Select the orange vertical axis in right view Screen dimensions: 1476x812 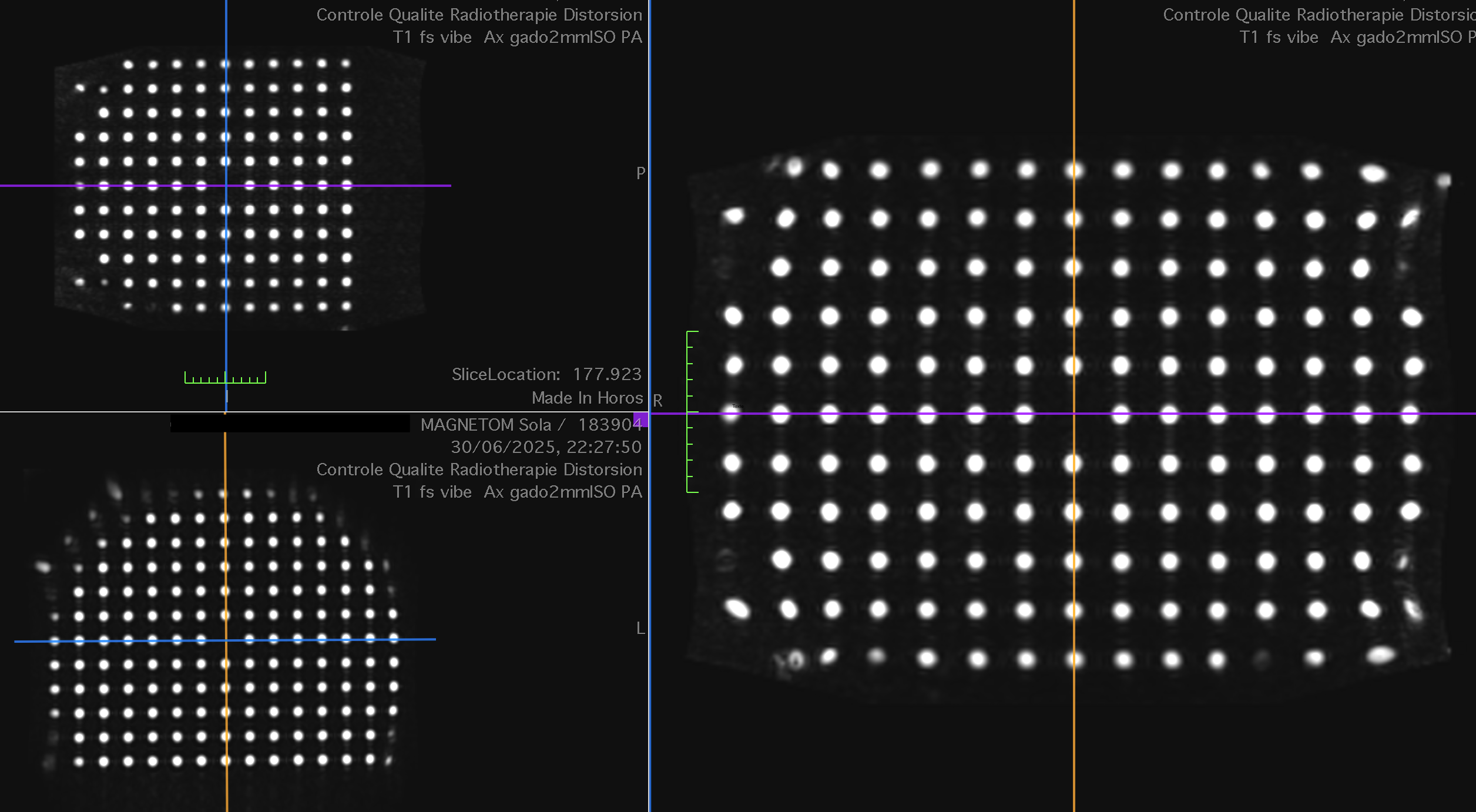point(1074,734)
